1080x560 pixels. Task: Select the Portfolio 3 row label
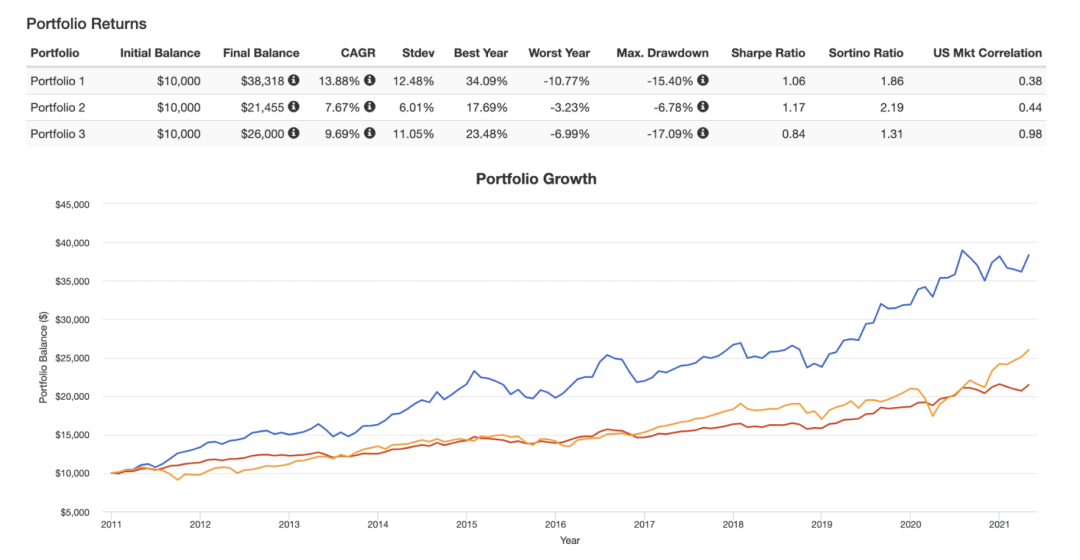point(58,134)
